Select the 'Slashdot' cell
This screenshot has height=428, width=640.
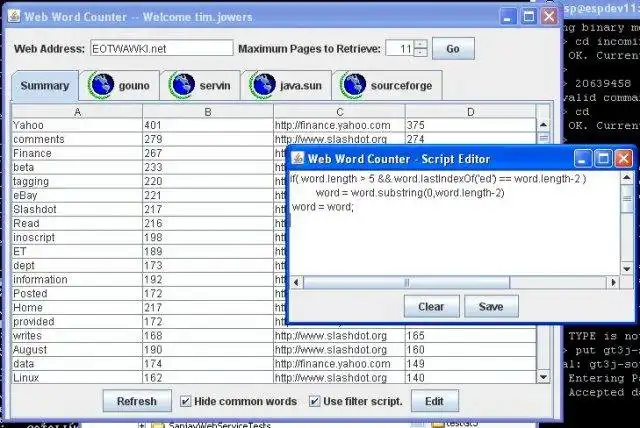pyautogui.click(x=77, y=209)
